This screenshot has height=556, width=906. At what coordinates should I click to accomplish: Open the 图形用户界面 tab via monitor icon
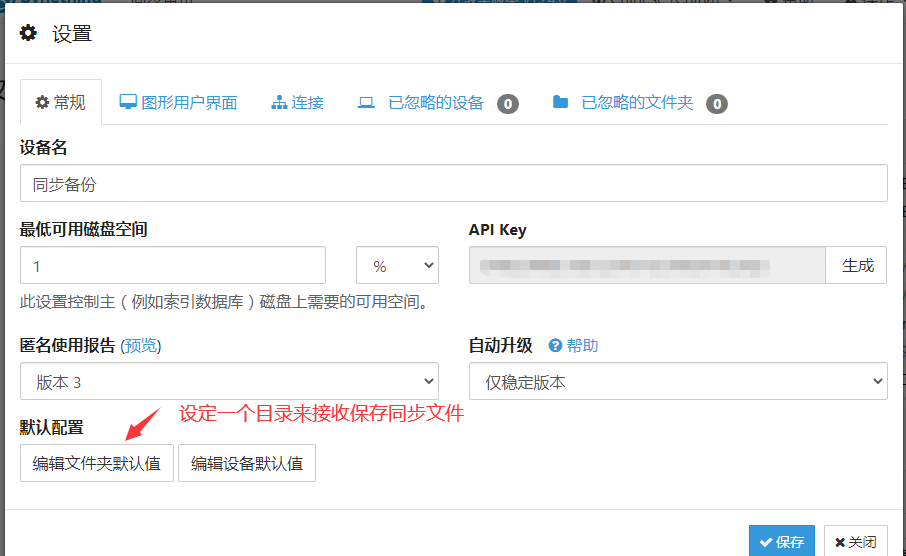128,102
